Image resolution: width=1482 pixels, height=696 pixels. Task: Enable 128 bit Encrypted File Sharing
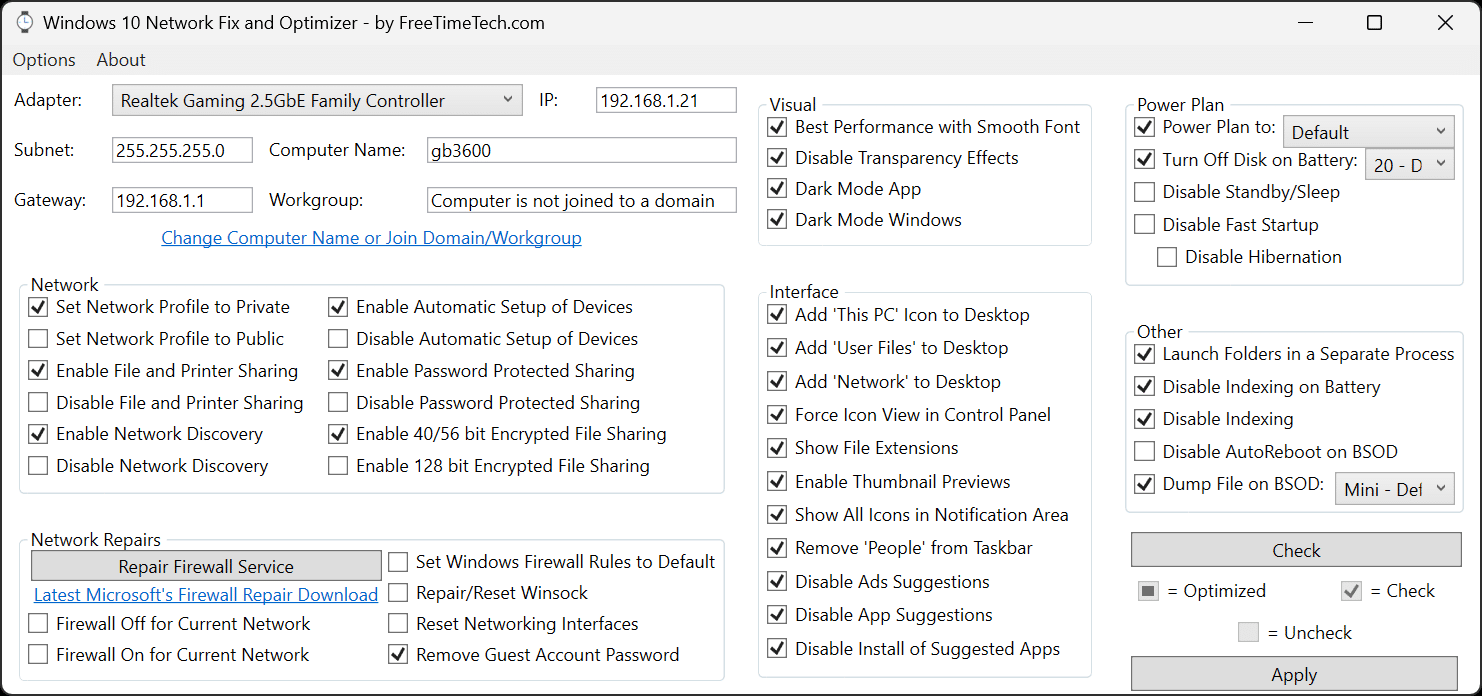[x=337, y=465]
